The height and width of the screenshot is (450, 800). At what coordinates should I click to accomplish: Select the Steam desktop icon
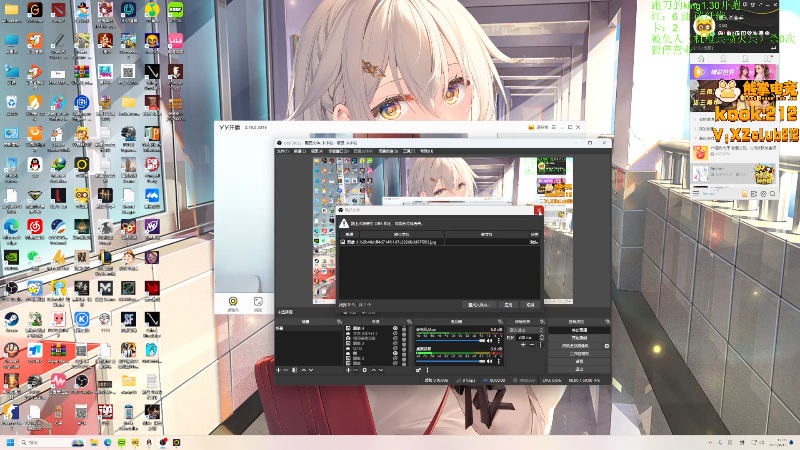click(11, 319)
